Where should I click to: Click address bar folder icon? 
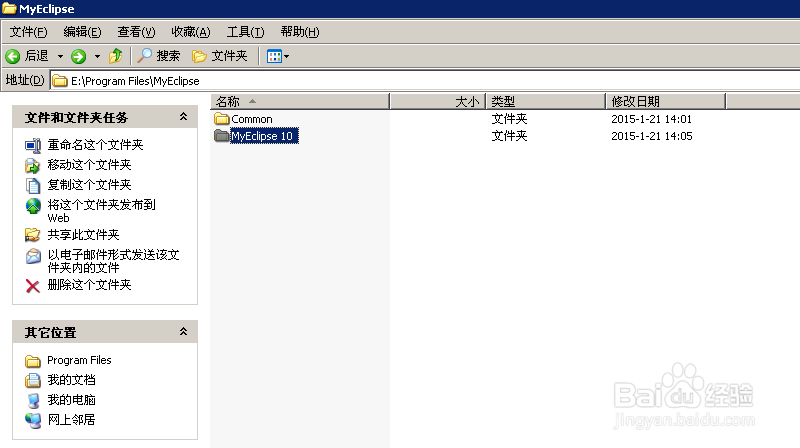(60, 81)
